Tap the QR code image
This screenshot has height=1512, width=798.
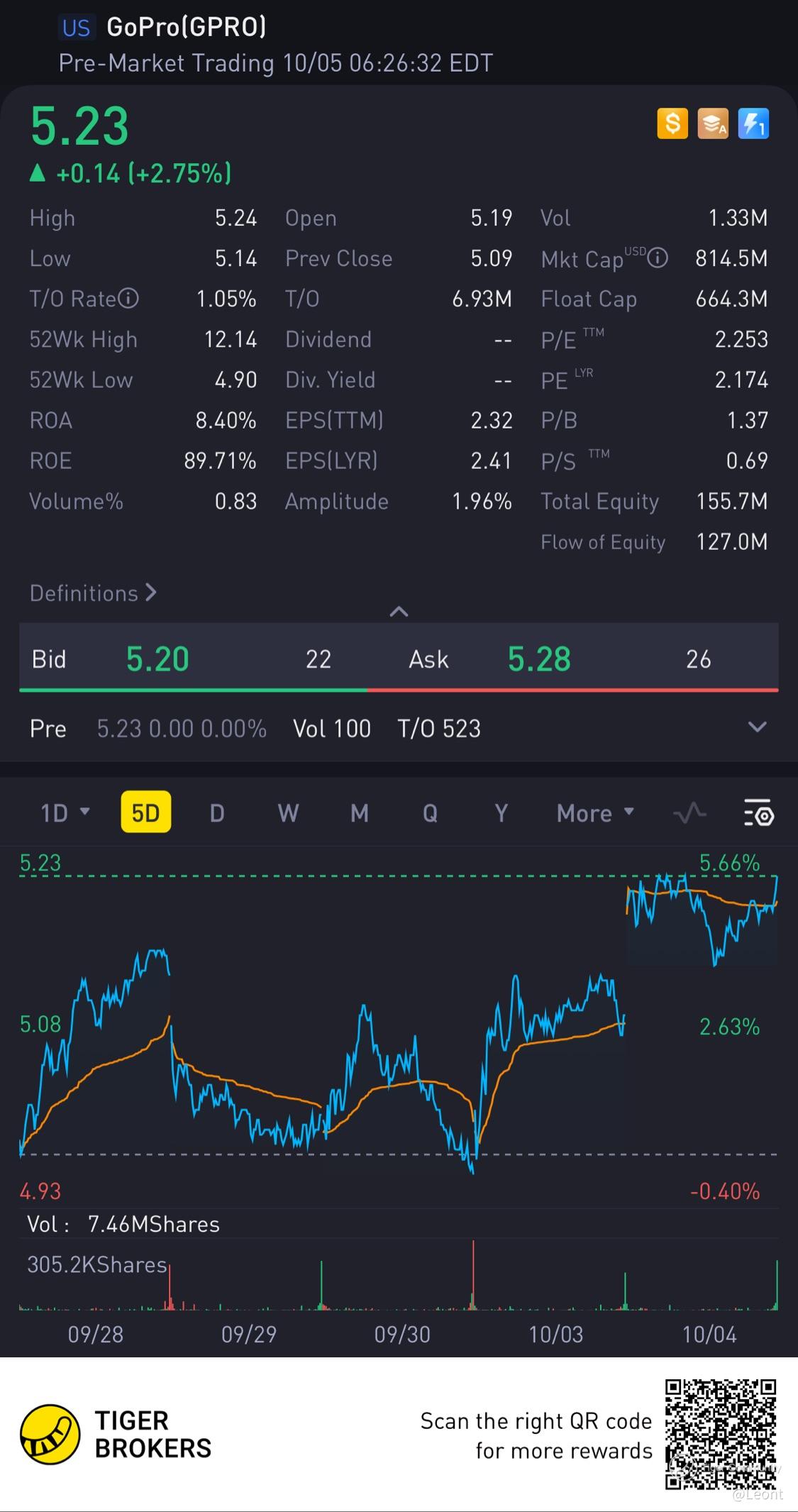[721, 1433]
